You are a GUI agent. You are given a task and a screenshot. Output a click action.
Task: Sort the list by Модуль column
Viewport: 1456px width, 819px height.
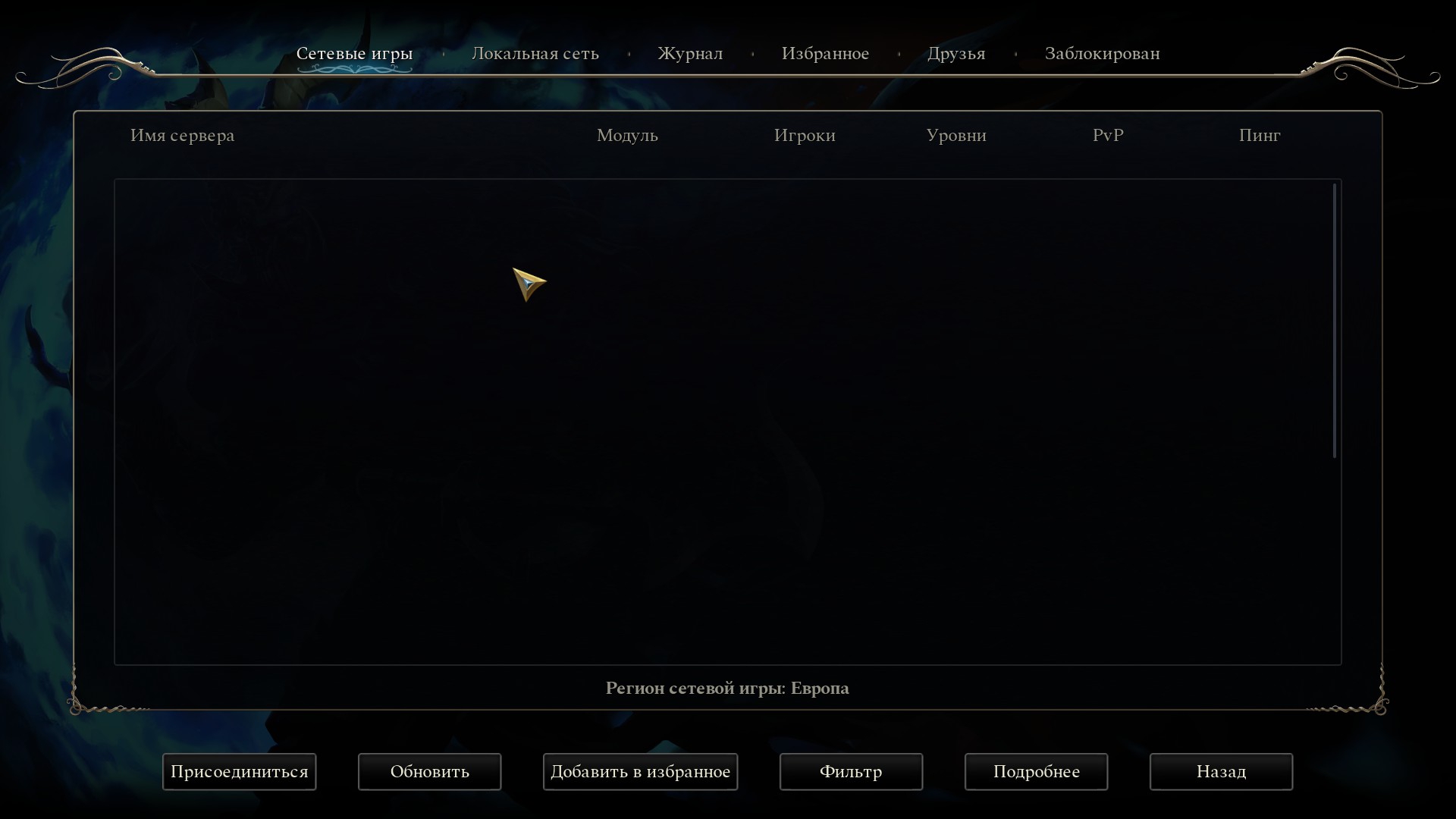click(x=627, y=136)
